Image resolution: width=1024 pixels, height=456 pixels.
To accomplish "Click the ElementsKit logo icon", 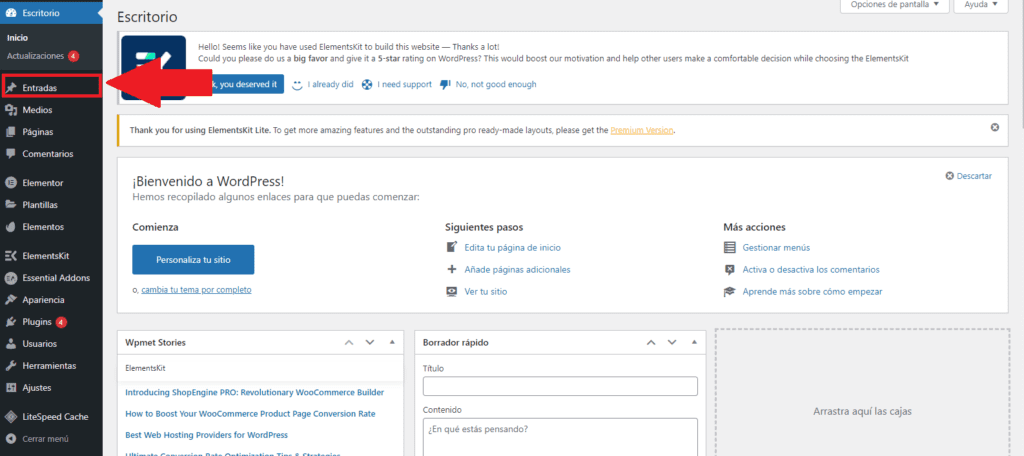I will coord(10,255).
